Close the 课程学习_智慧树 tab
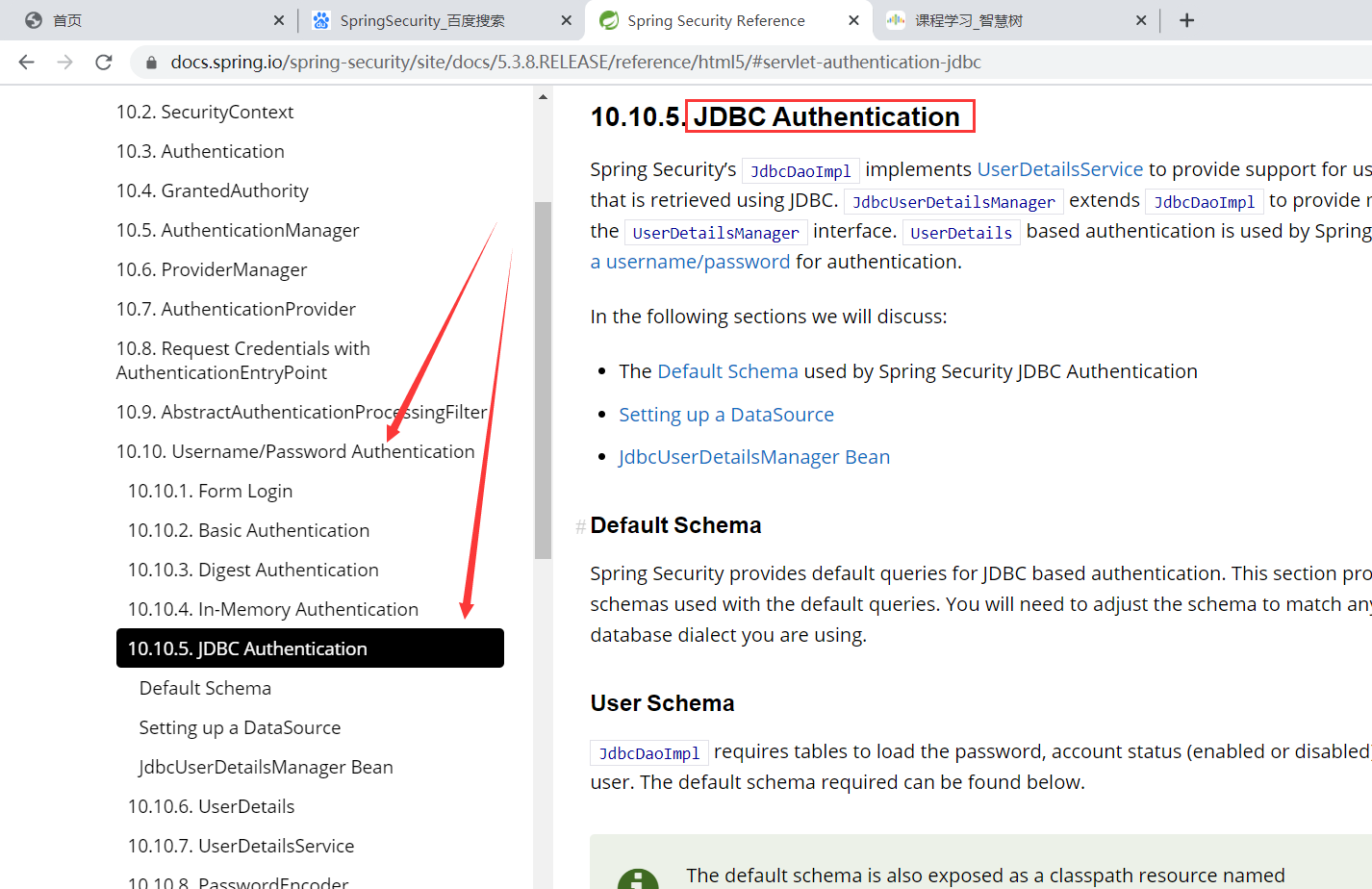Viewport: 1372px width, 889px height. tap(1141, 20)
